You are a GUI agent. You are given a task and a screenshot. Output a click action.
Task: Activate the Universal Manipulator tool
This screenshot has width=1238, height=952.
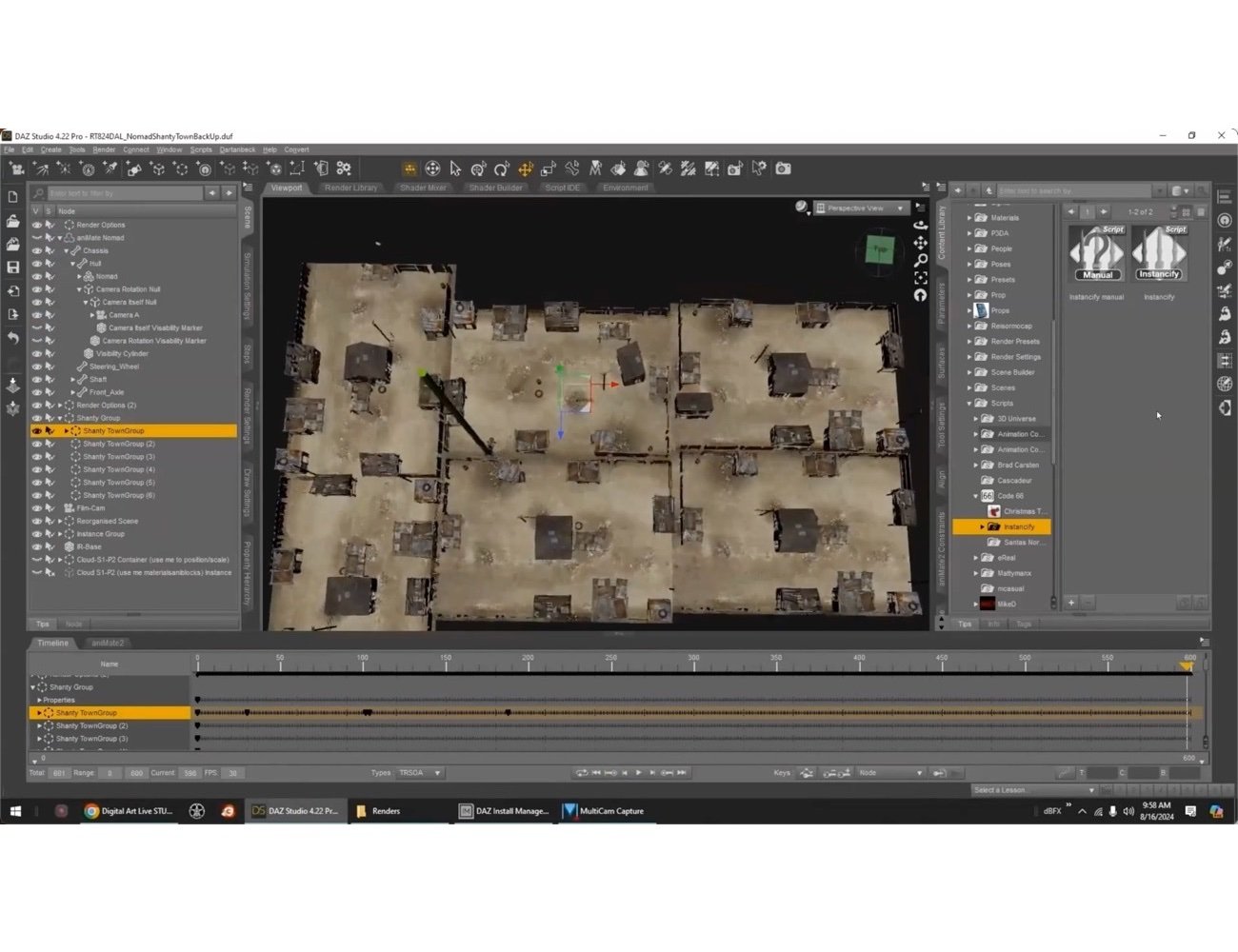pyautogui.click(x=433, y=169)
